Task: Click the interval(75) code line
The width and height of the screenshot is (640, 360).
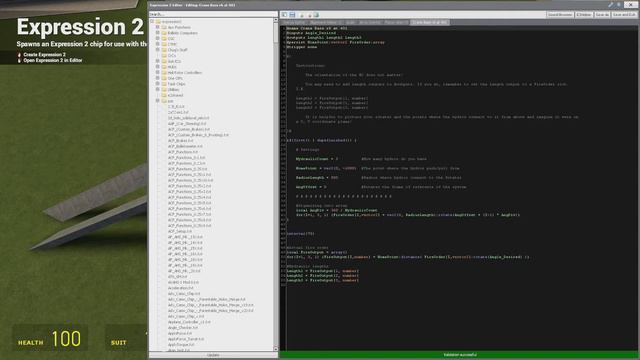Action: click(x=300, y=234)
